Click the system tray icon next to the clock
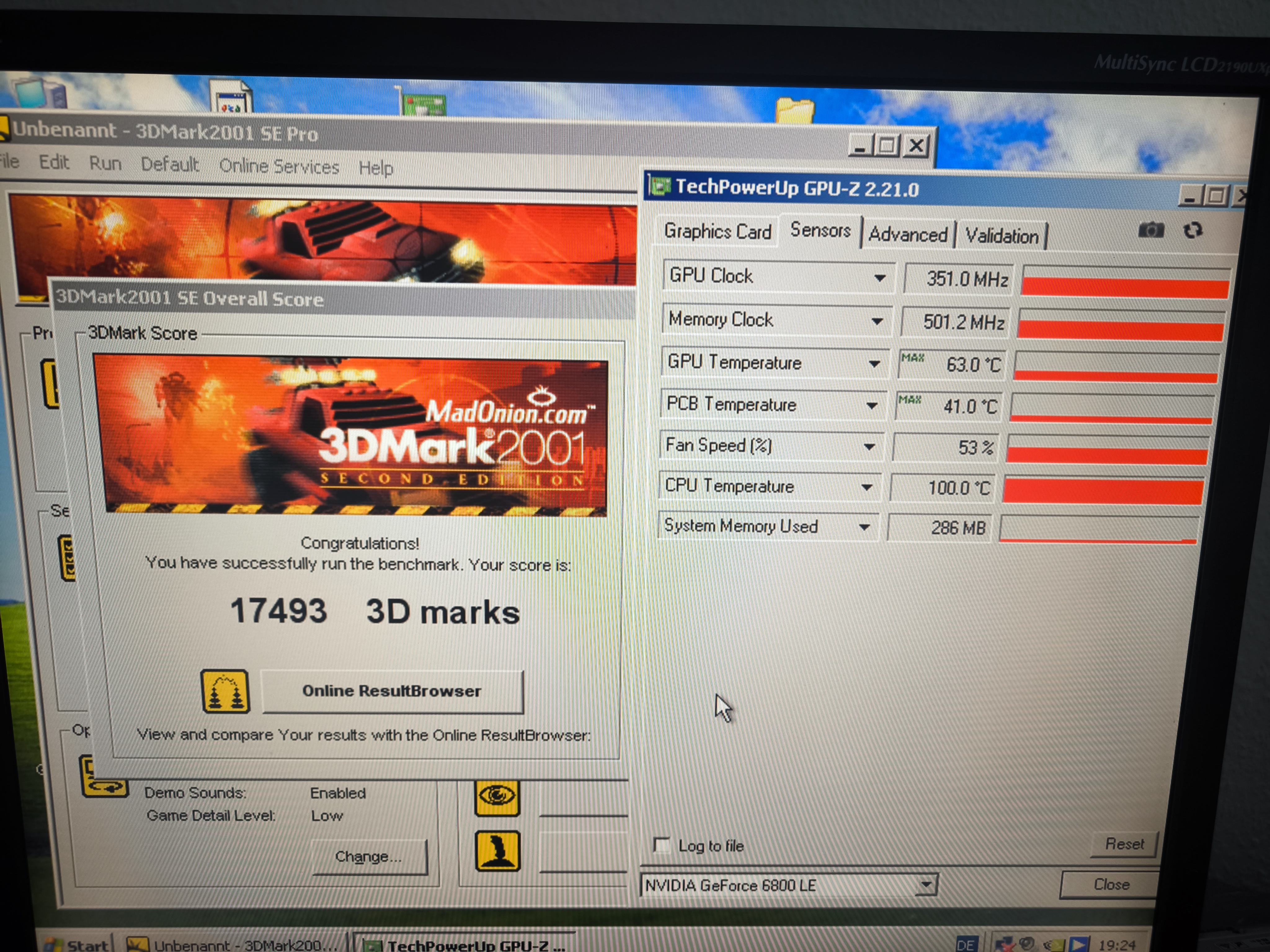1270x952 pixels. [x=1079, y=944]
